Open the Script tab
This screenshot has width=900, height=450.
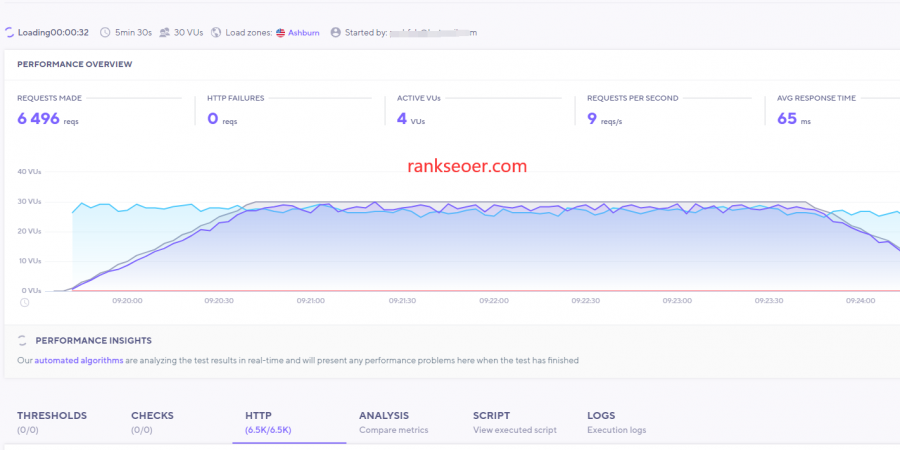(515, 422)
